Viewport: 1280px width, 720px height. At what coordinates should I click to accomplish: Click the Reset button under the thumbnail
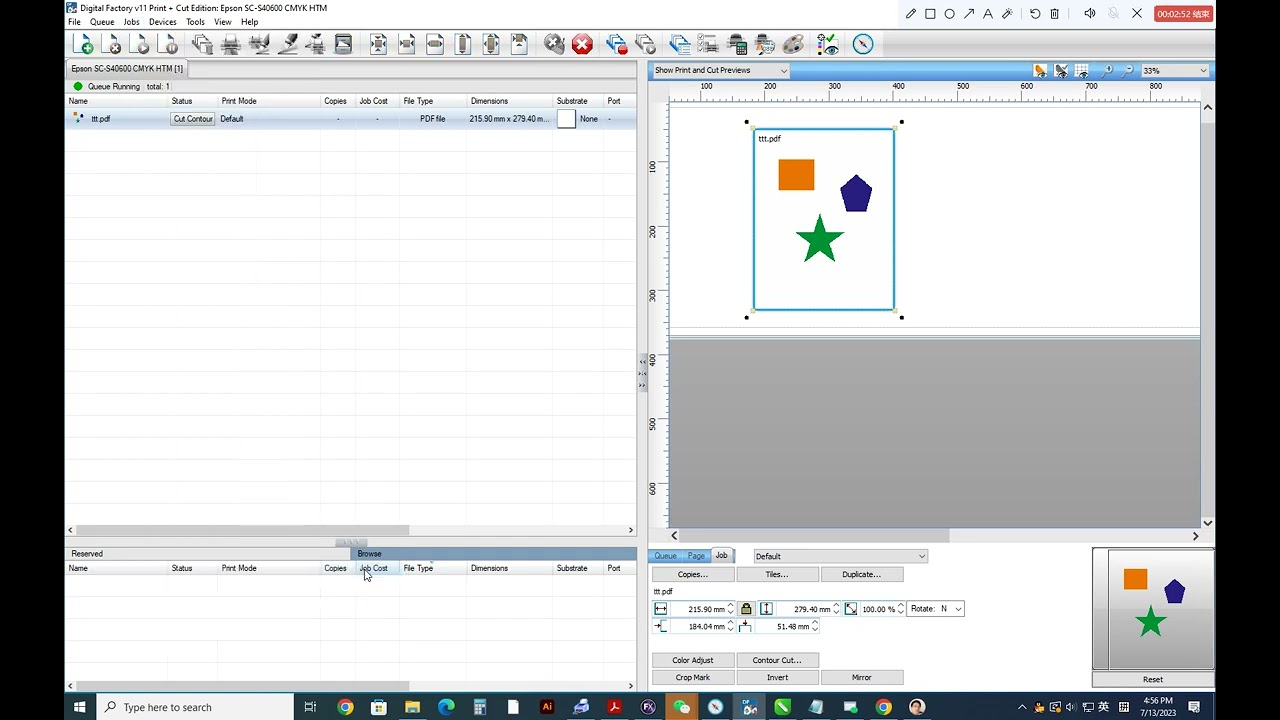(x=1153, y=679)
